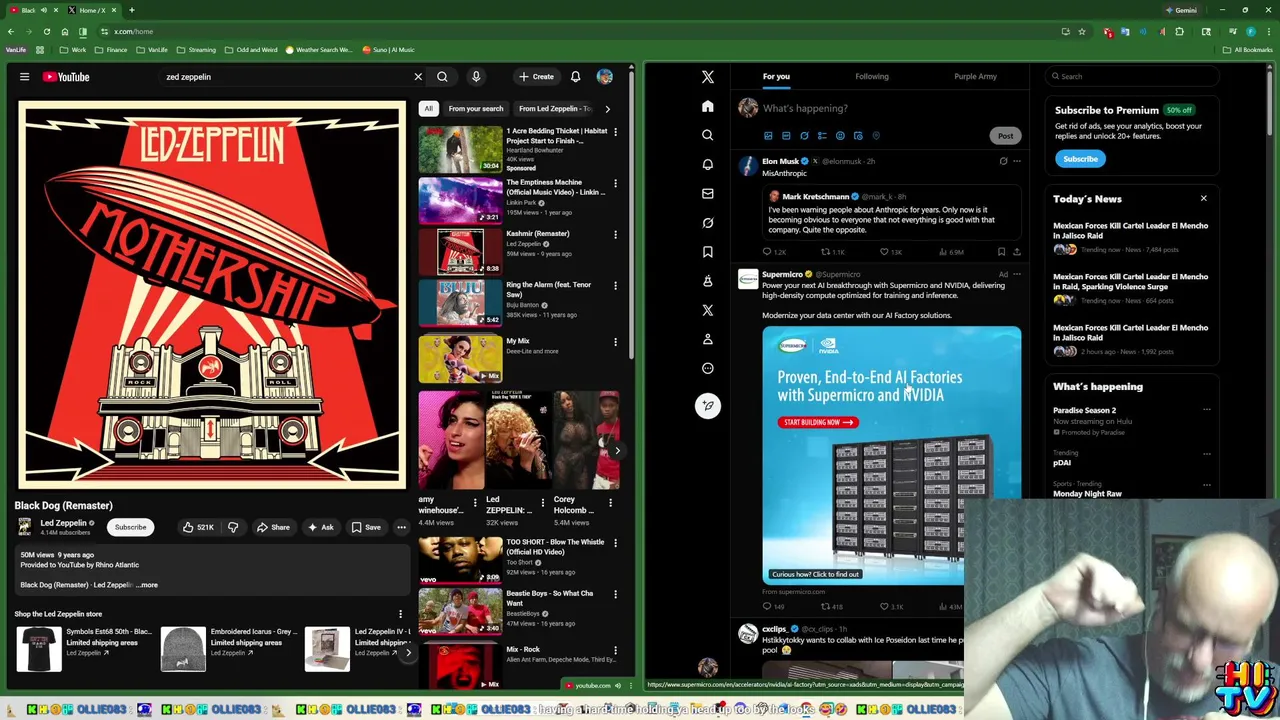The image size is (1280, 720).
Task: Go back in the browser
Action: [11, 31]
